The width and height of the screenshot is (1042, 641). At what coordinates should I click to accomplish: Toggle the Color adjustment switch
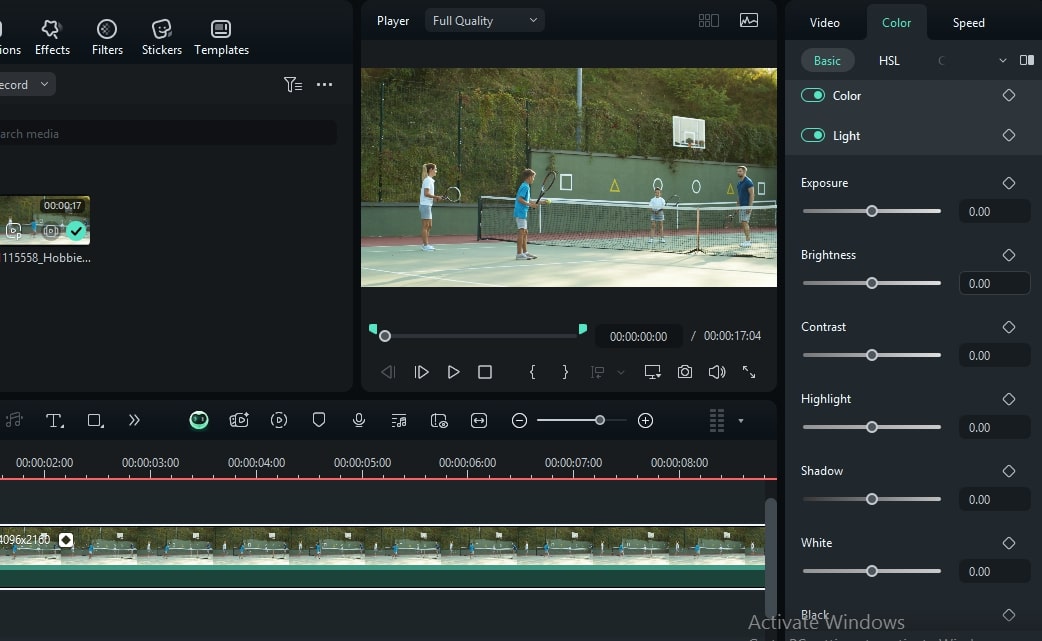[813, 95]
